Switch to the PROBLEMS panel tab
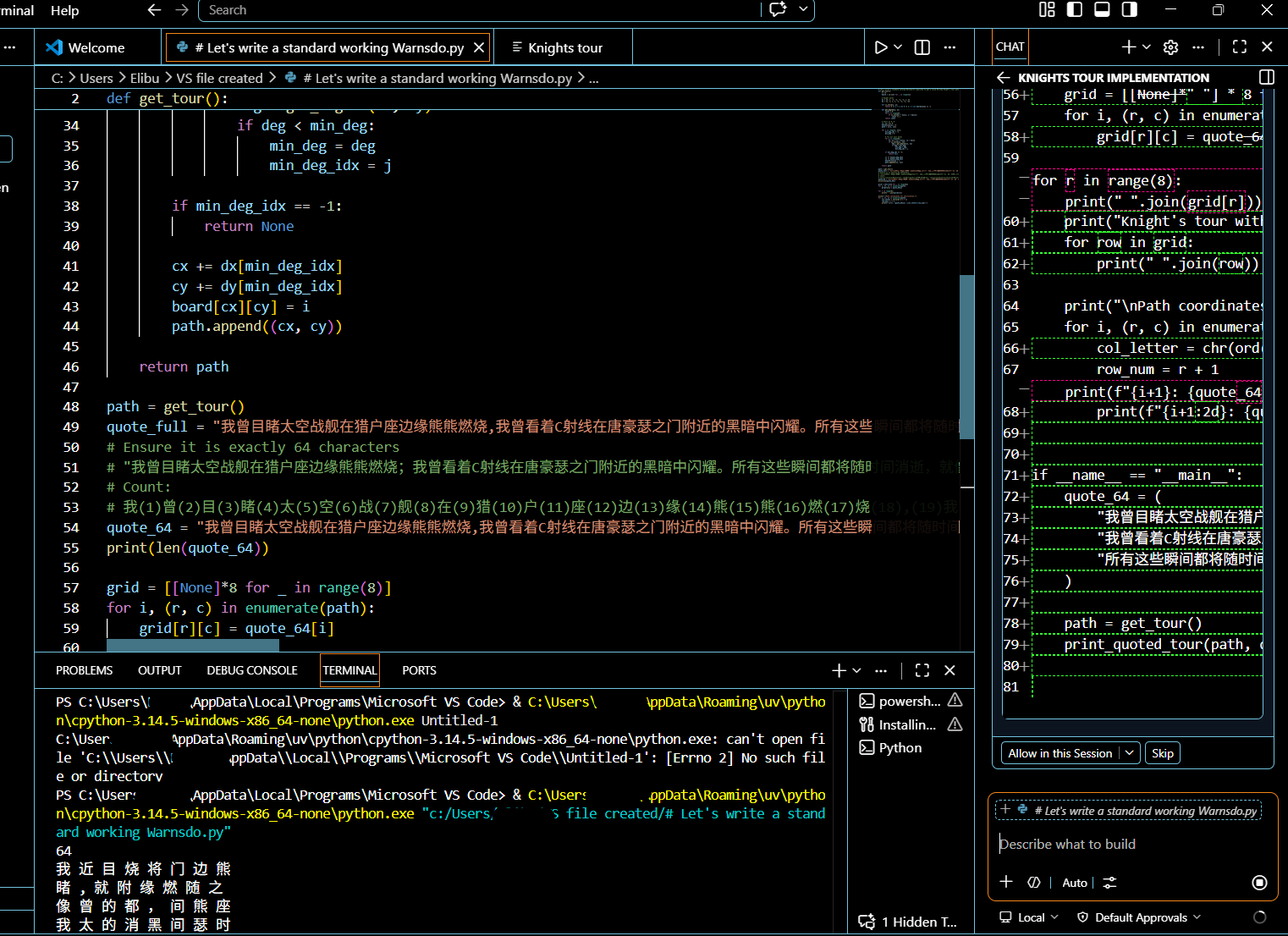Image resolution: width=1288 pixels, height=936 pixels. pos(84,670)
